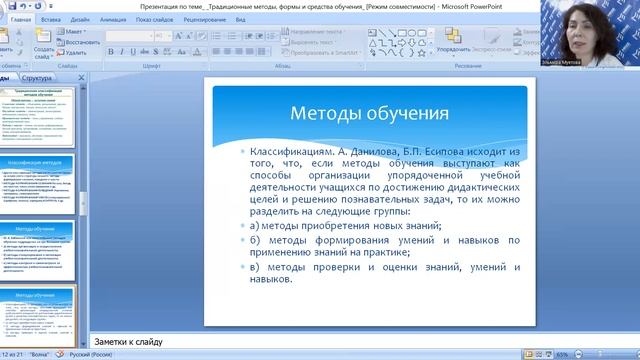
Task: Open the Вставка ribbon tab
Action: (x=51, y=20)
